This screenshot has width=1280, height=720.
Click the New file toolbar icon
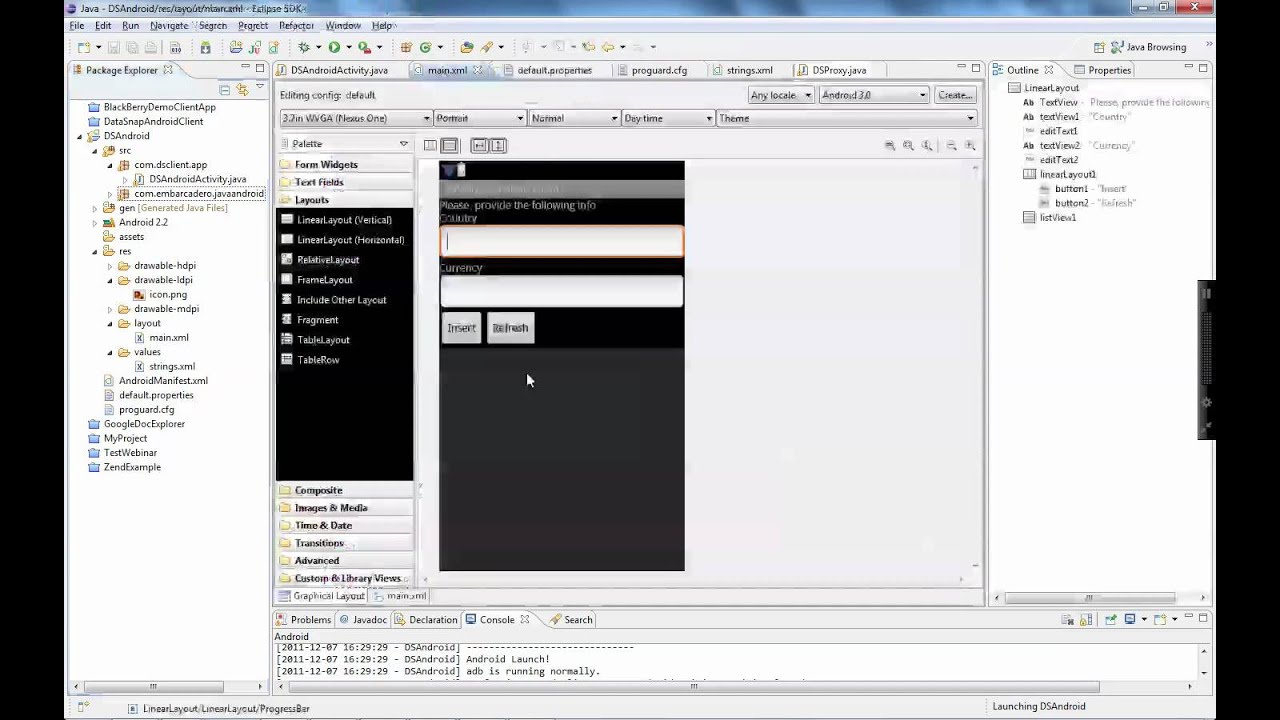[x=83, y=47]
